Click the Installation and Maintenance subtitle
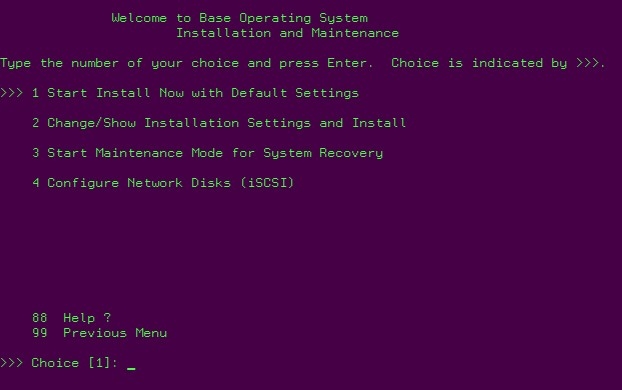The width and height of the screenshot is (622, 390). (288, 33)
